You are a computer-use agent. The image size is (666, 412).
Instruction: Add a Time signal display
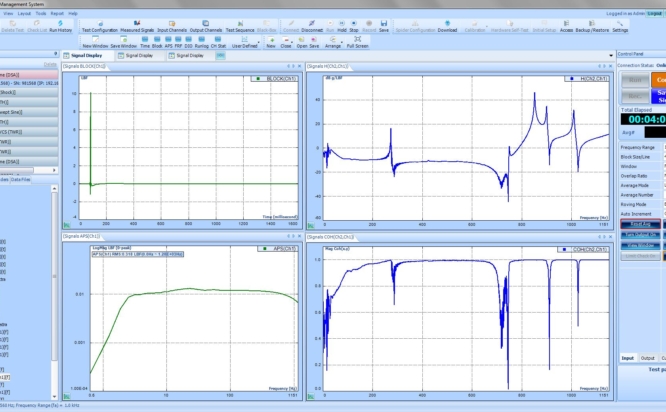tap(145, 42)
